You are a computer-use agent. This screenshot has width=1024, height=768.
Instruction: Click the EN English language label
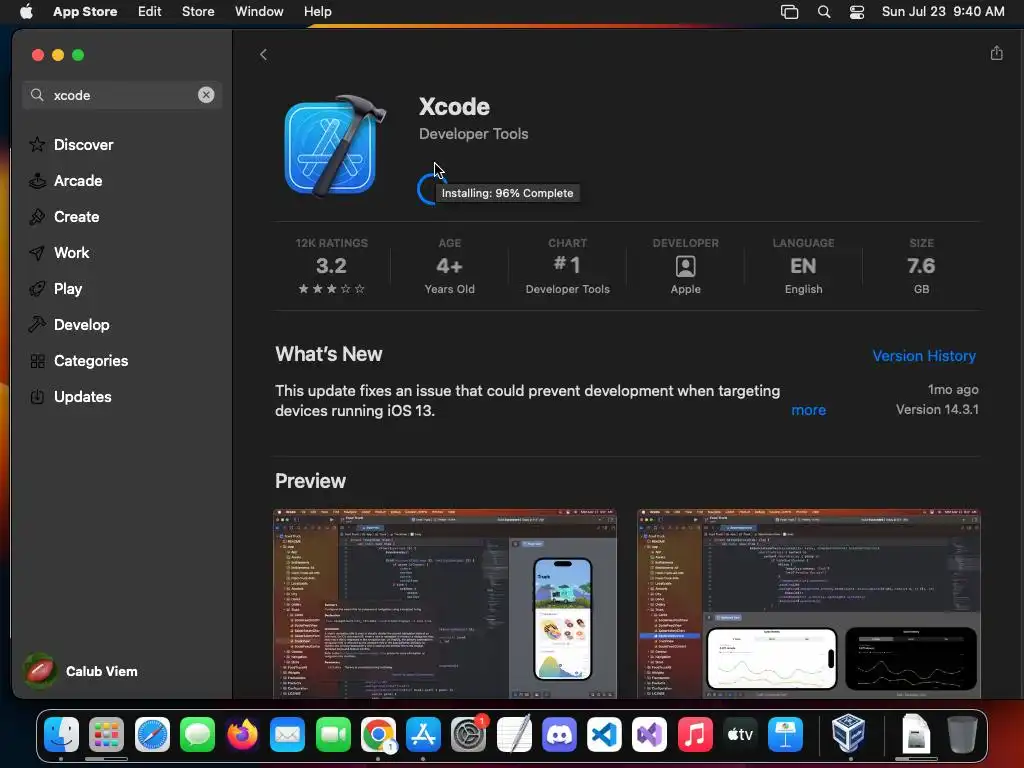pos(803,266)
